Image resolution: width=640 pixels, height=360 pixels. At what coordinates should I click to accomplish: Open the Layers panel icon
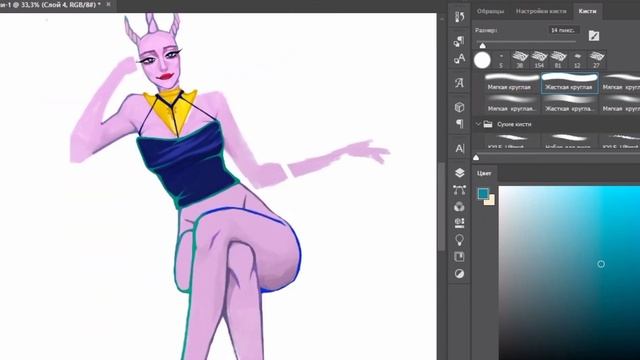coord(459,173)
